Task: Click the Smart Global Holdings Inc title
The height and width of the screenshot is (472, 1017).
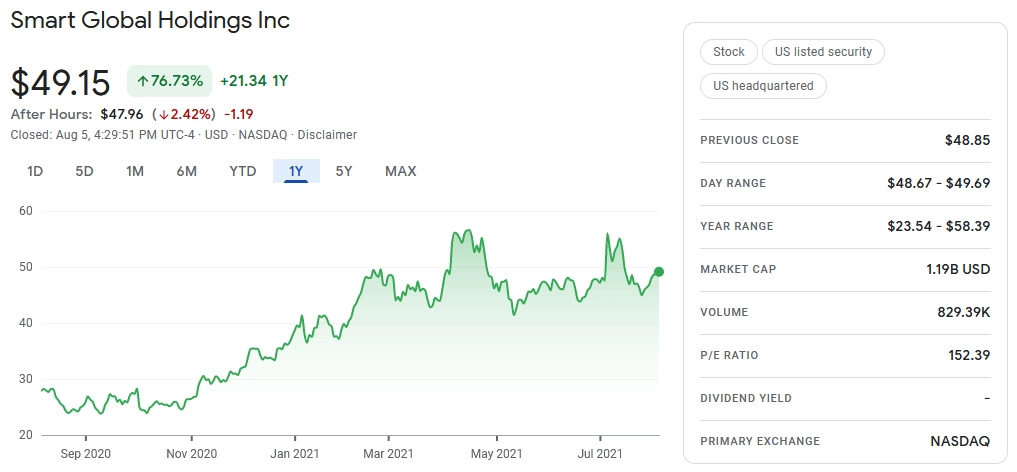Action: click(150, 20)
